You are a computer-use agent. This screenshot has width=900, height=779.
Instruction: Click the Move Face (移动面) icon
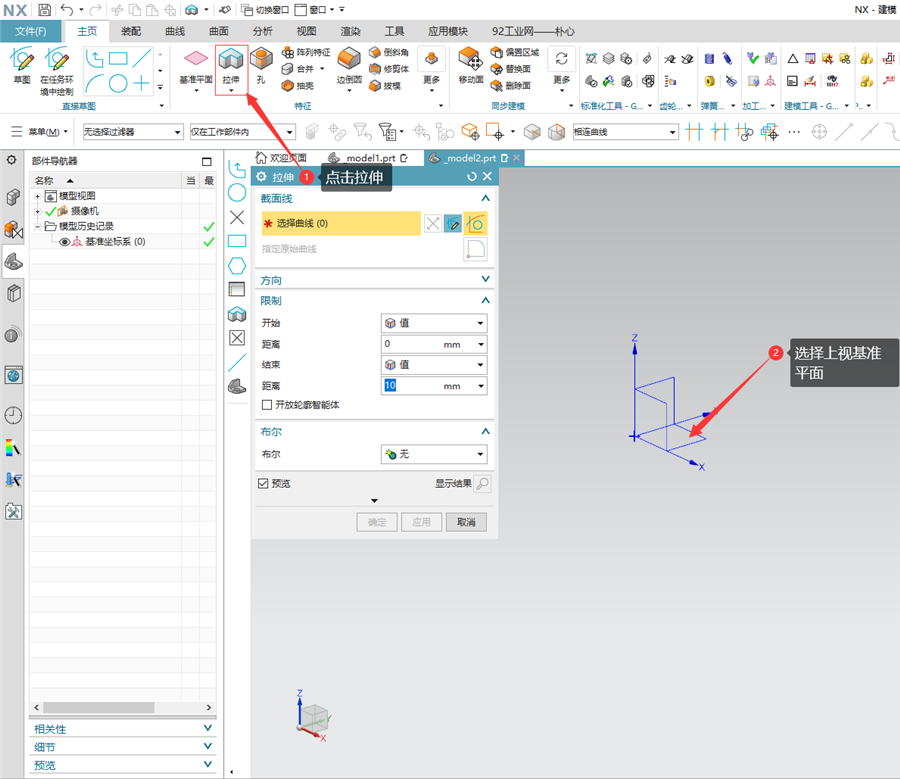(470, 66)
